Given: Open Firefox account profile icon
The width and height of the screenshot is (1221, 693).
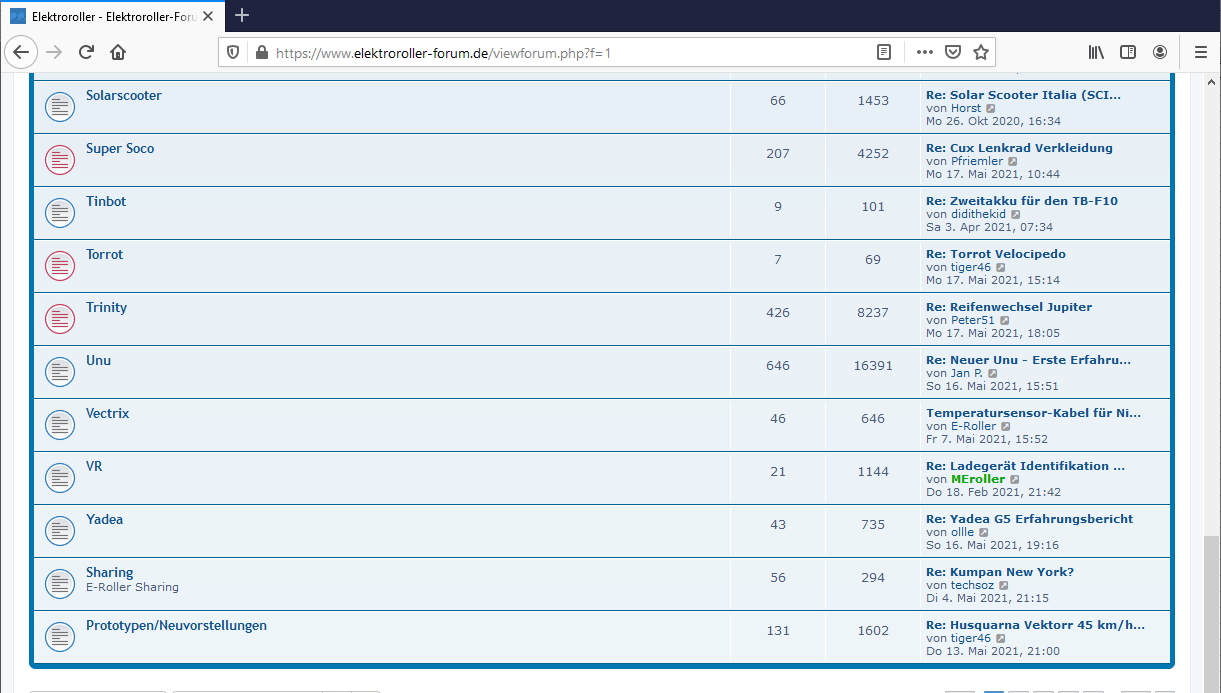Looking at the screenshot, I should click(x=1160, y=52).
